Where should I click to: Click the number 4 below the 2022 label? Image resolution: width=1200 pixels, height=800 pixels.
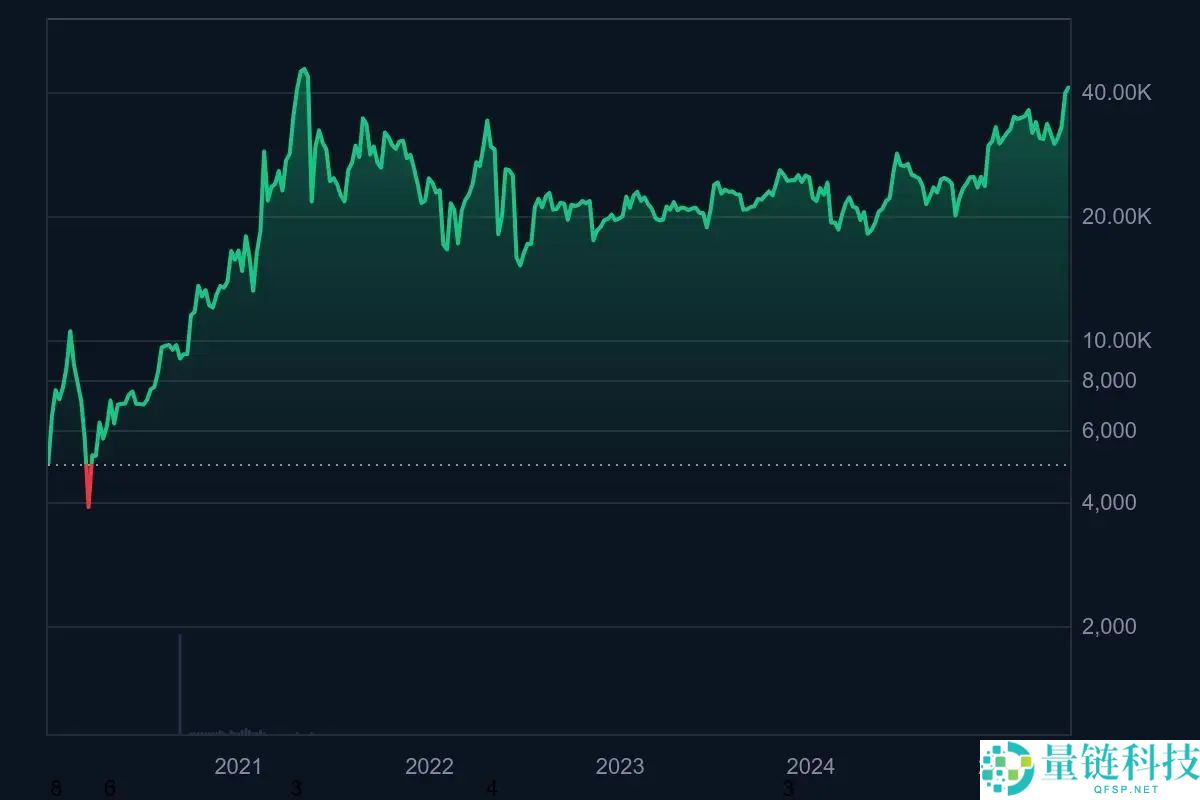(x=491, y=789)
